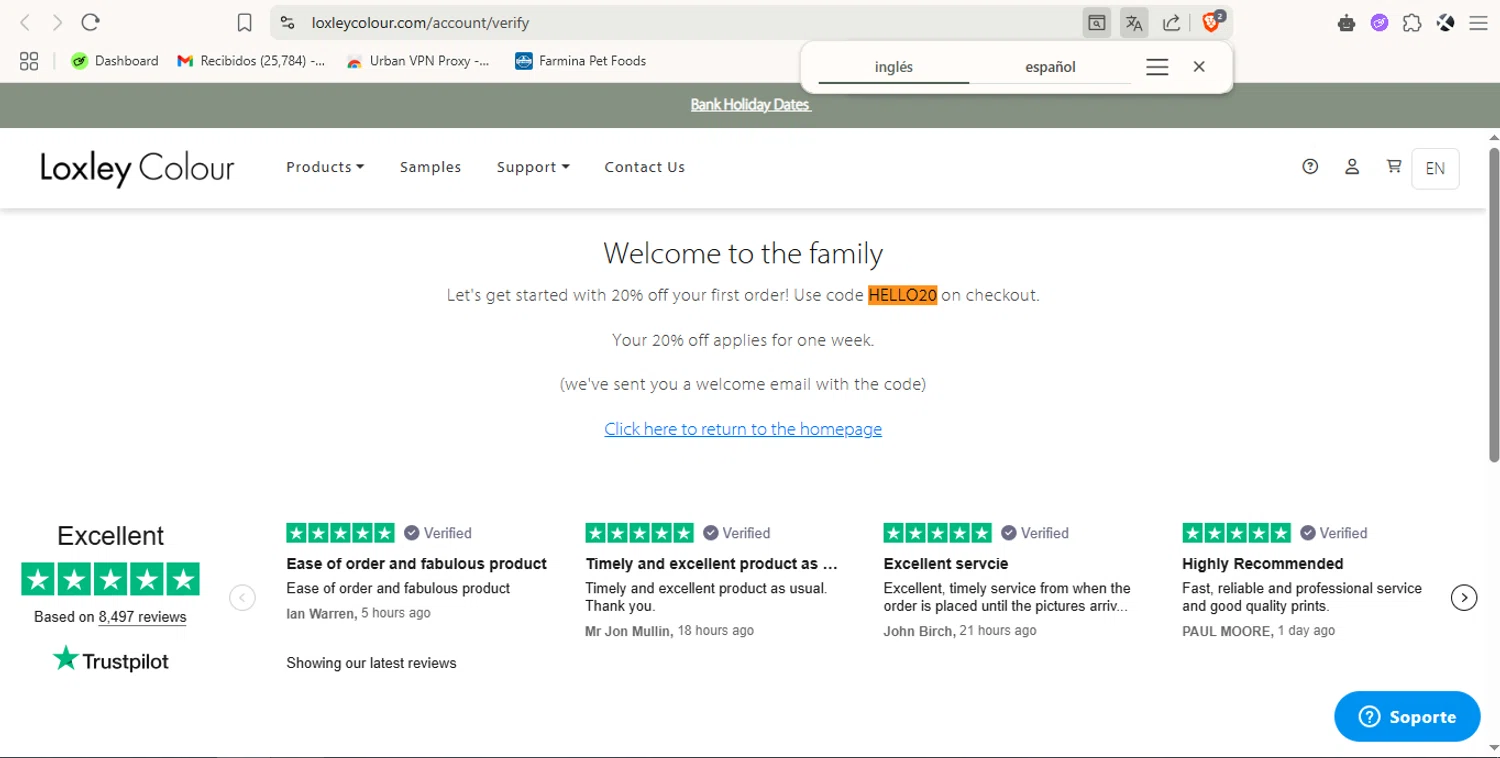
Task: Select the inglés tab in translate popup
Action: 893,67
